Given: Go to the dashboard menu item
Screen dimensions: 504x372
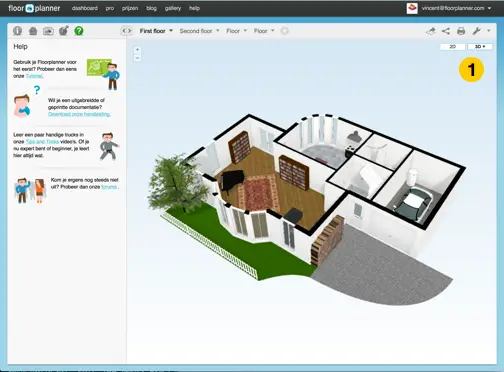Looking at the screenshot, I should [85, 8].
